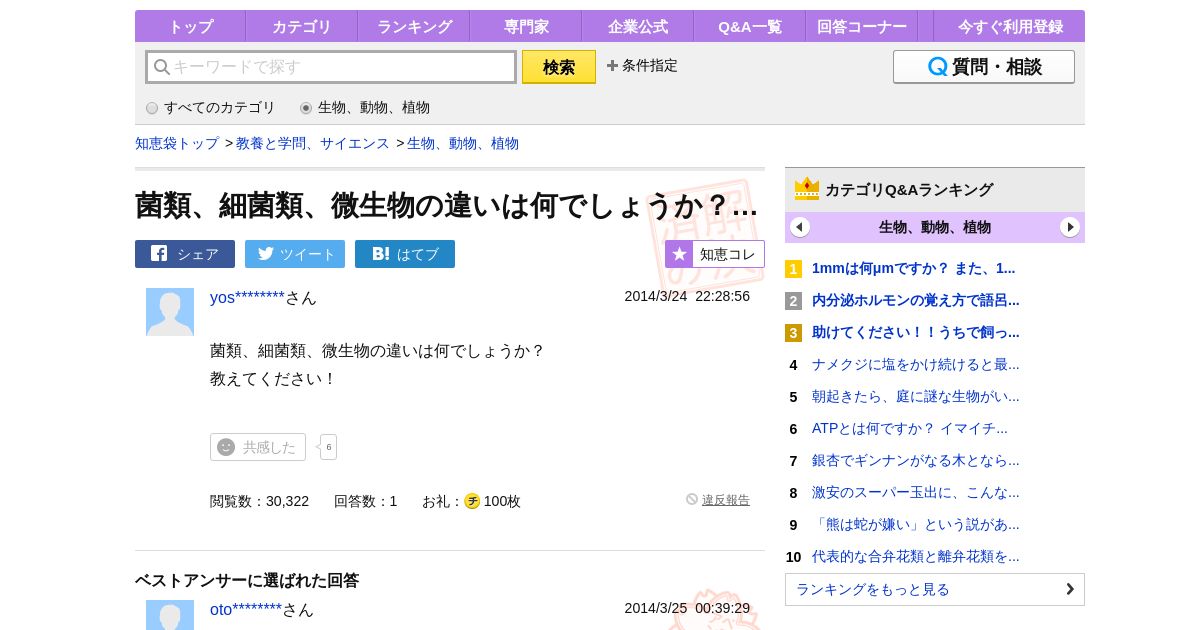Open 教養と学問、サイエンス breadcrumb link

[x=313, y=144]
